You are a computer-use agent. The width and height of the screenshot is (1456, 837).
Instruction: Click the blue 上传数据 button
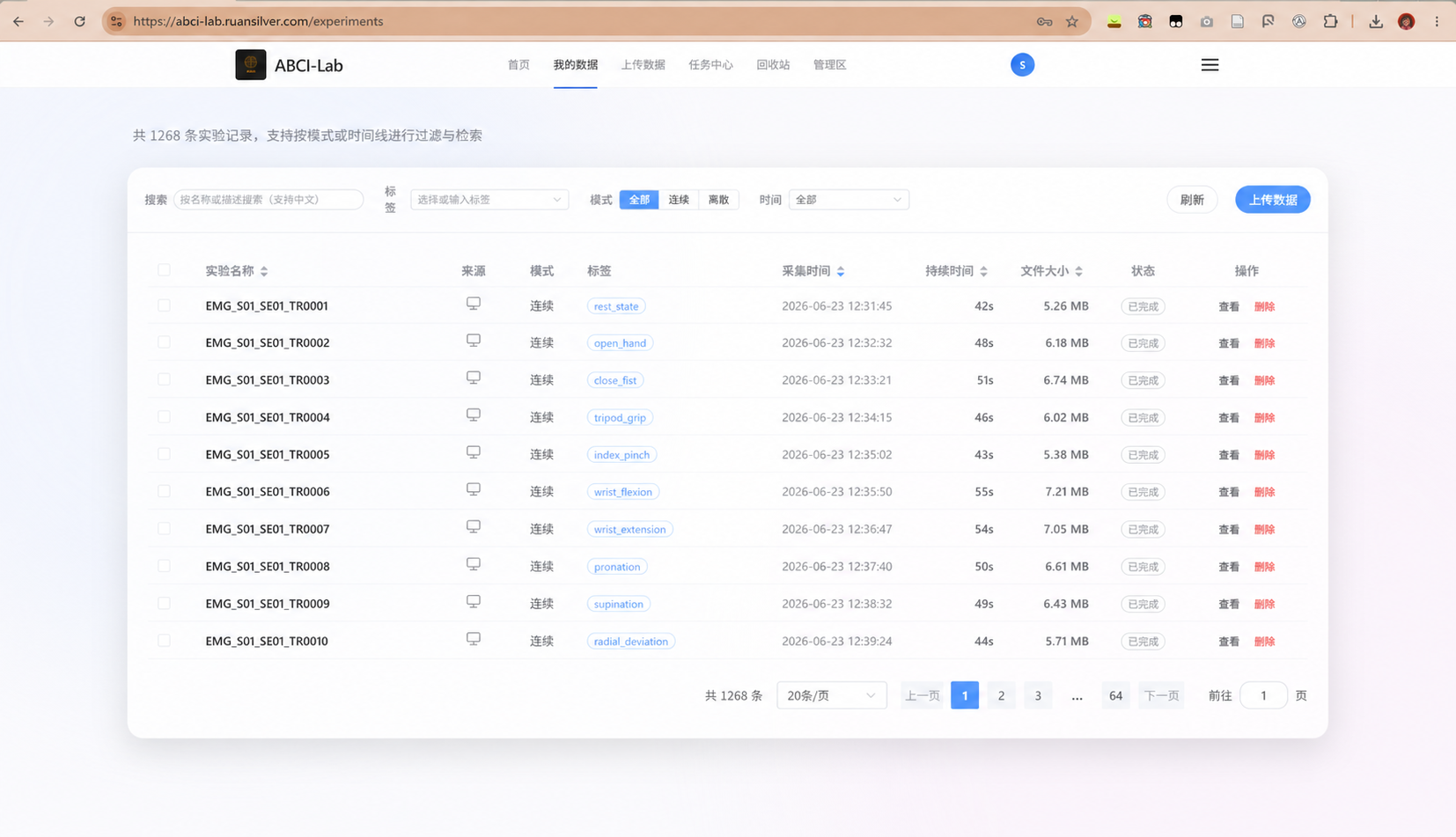tap(1273, 200)
